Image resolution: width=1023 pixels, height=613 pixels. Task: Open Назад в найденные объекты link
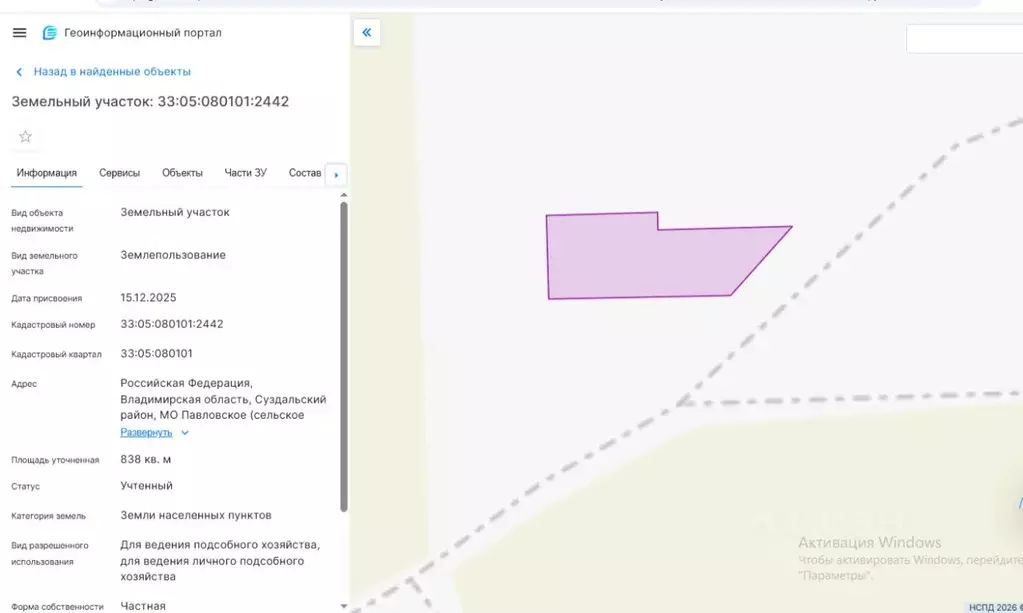coord(112,72)
